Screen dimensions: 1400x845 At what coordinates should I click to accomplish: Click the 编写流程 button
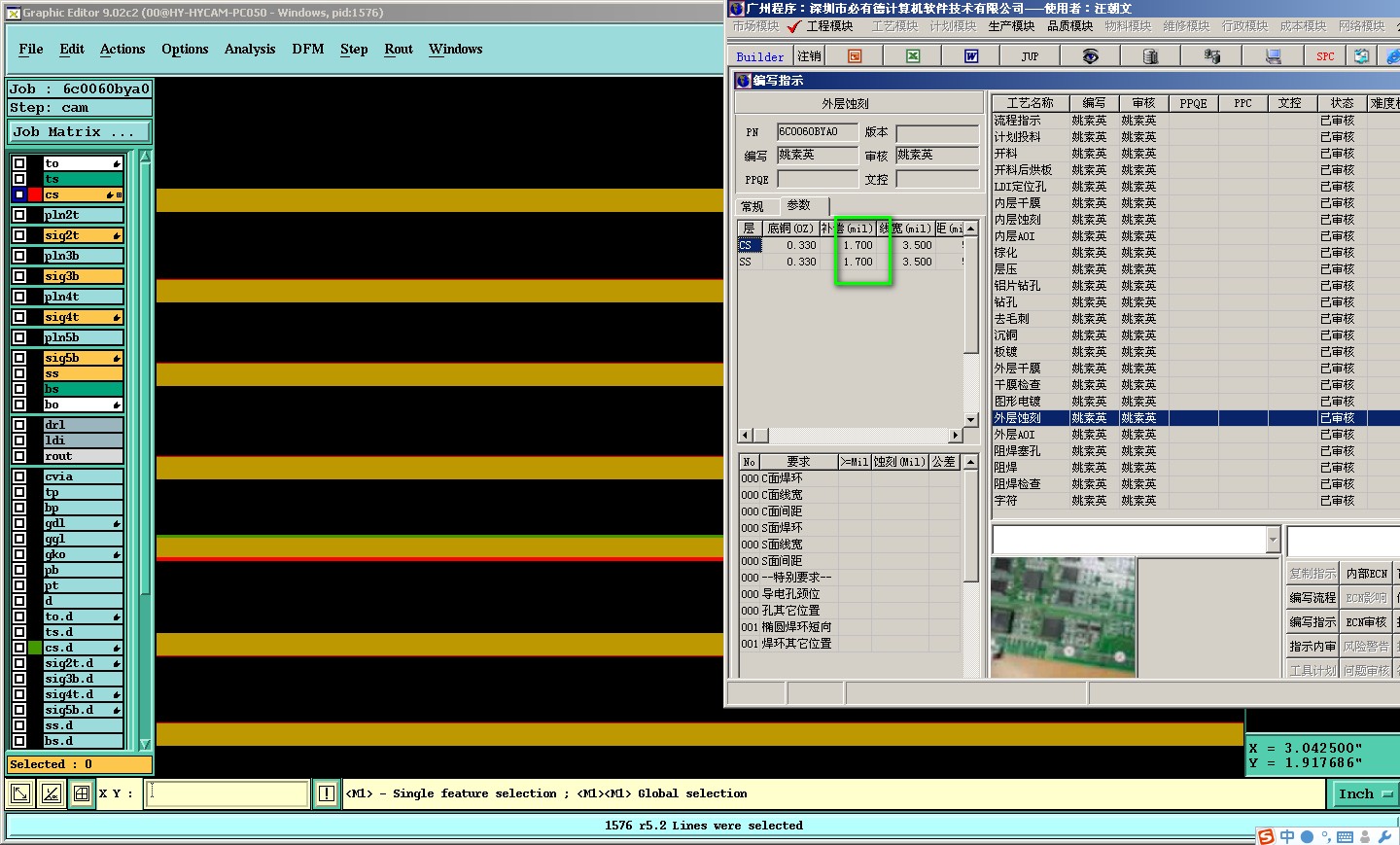tap(1312, 597)
